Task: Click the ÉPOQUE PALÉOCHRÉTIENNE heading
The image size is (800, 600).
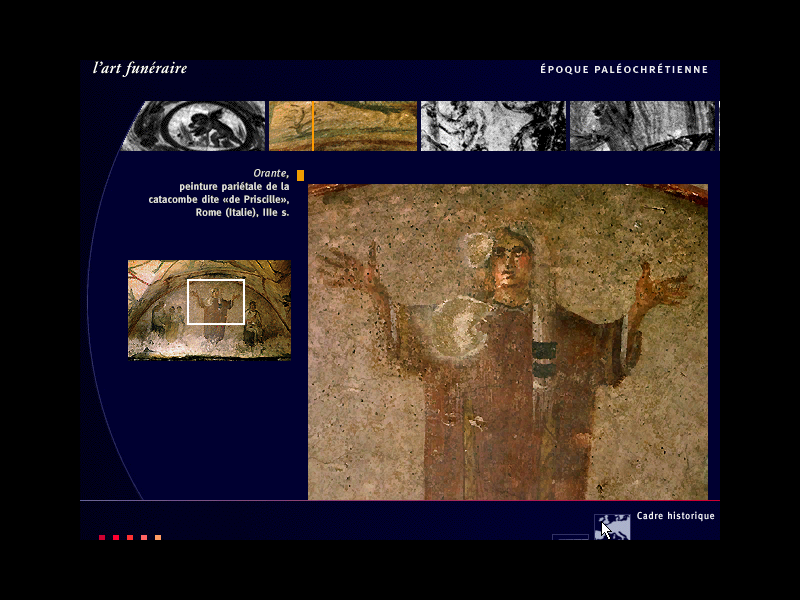Action: [x=624, y=69]
